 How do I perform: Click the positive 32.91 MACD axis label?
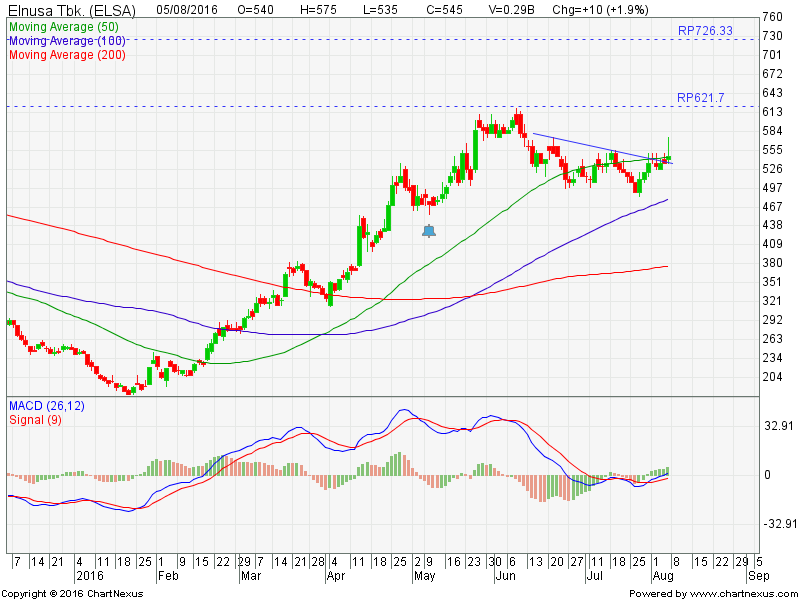pyautogui.click(x=779, y=426)
